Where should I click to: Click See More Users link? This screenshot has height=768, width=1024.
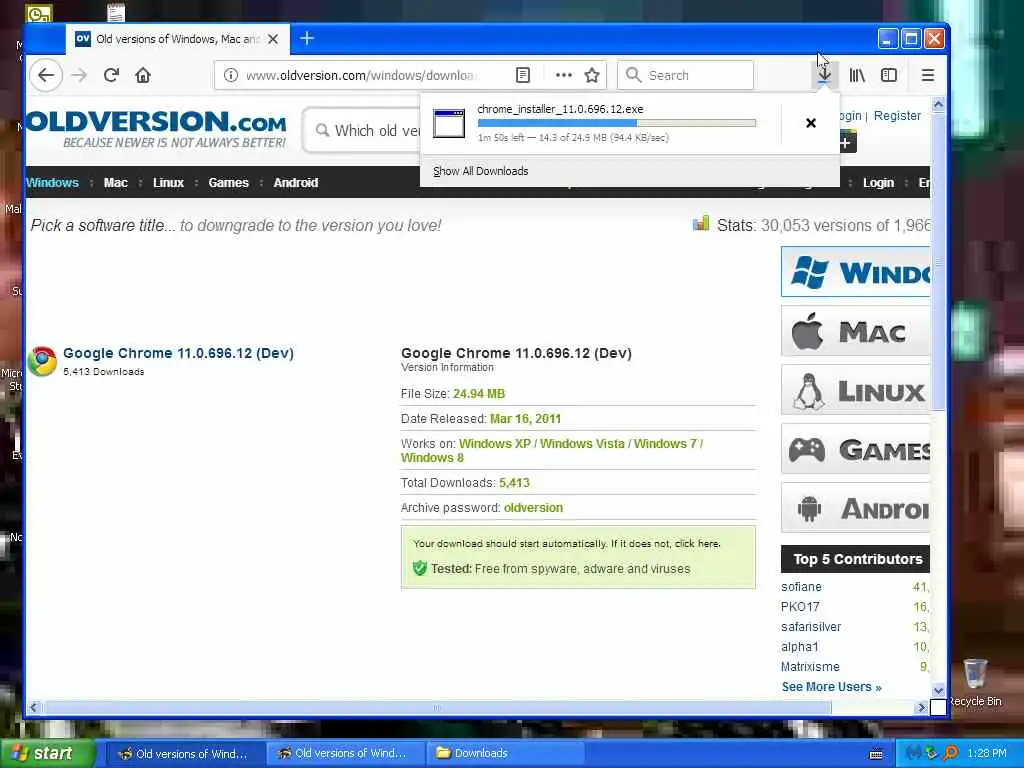coord(831,687)
